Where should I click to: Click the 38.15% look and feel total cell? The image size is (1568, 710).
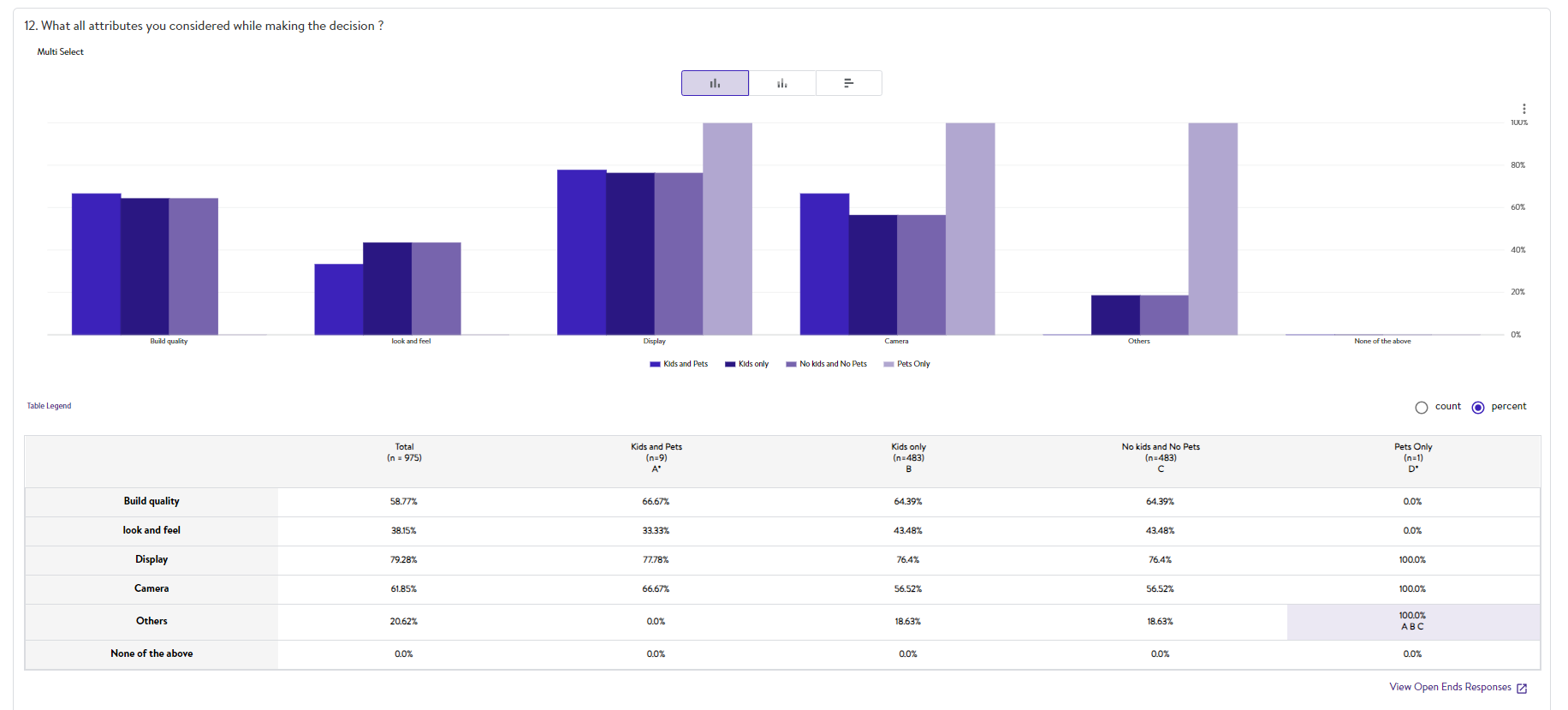[x=404, y=531]
